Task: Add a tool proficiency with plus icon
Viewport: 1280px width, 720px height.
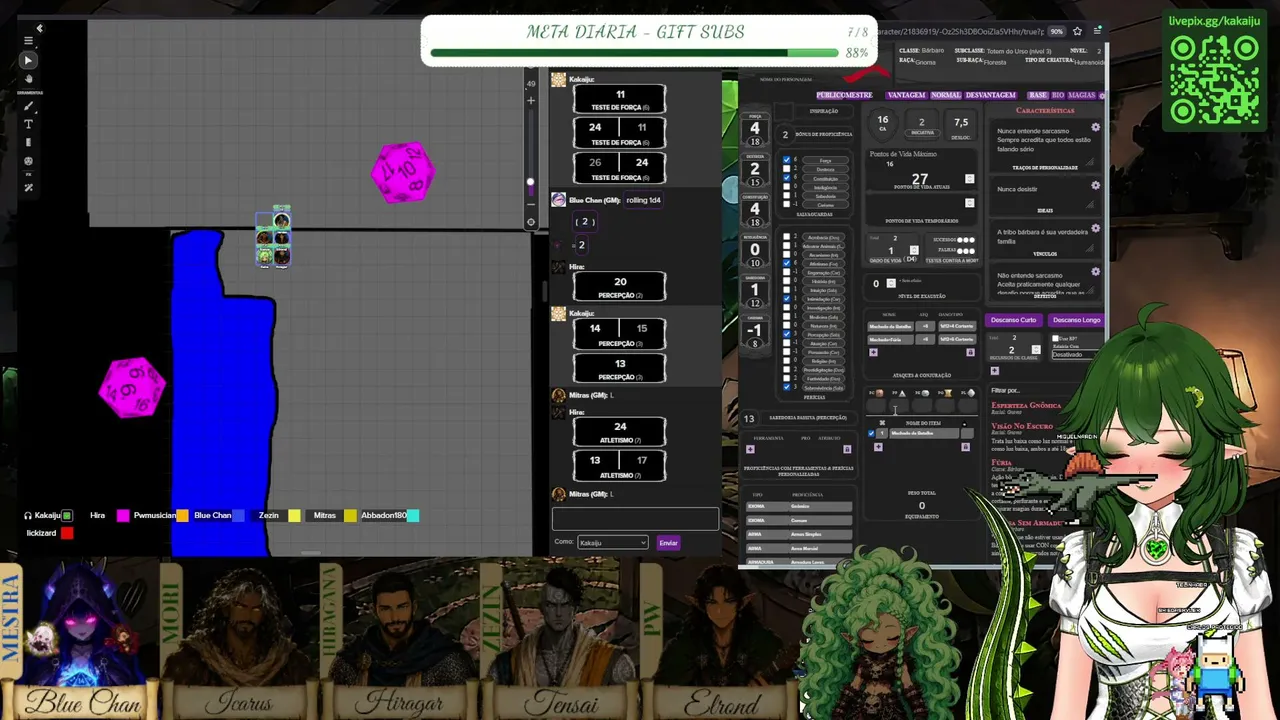Action: coord(750,449)
